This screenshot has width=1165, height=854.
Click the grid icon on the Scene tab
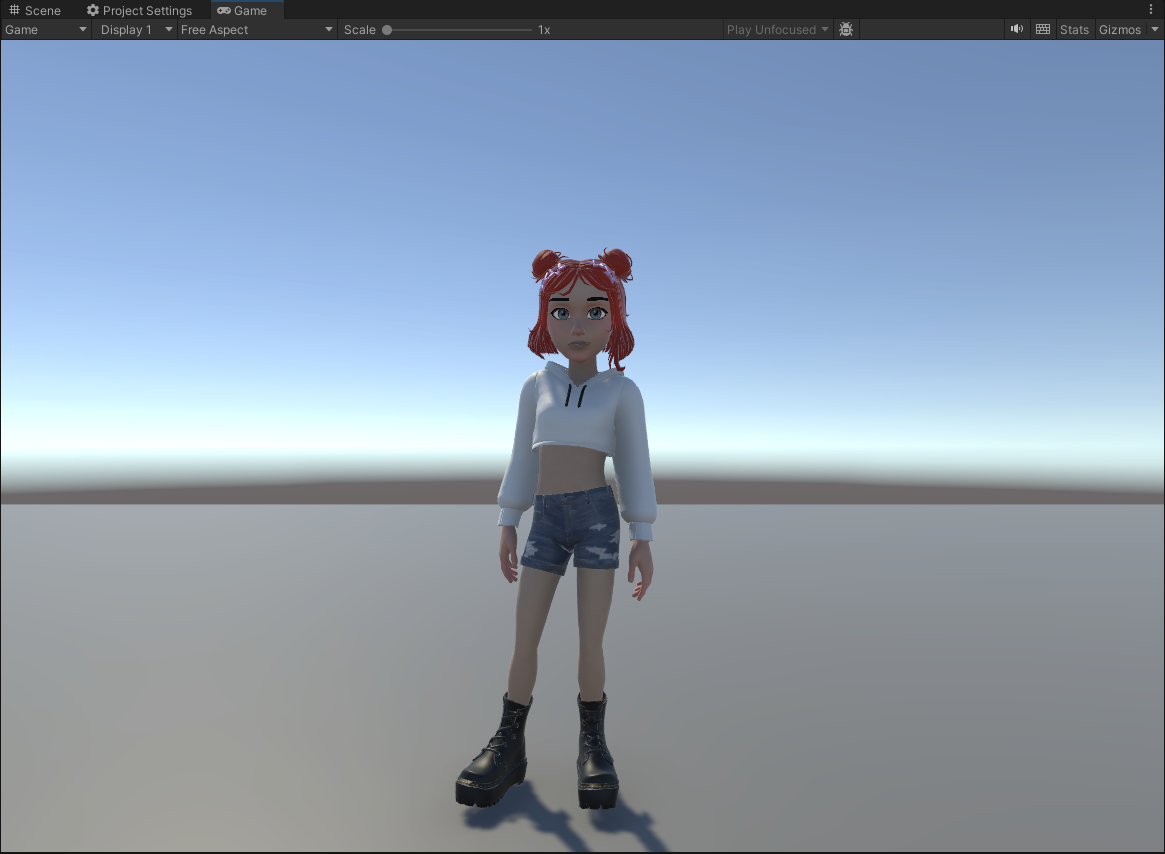(14, 10)
